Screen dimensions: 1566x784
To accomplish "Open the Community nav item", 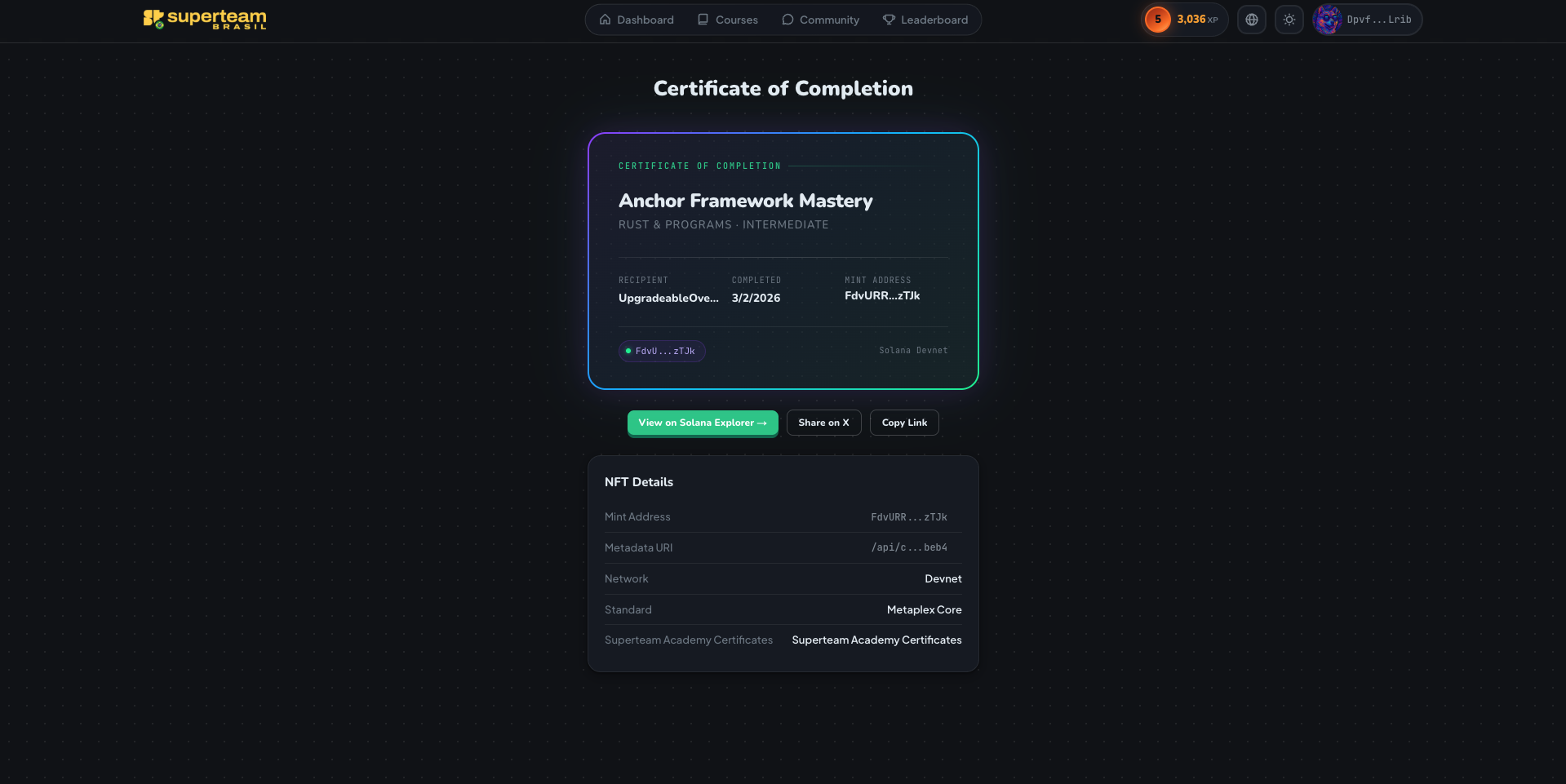I will pyautogui.click(x=820, y=20).
